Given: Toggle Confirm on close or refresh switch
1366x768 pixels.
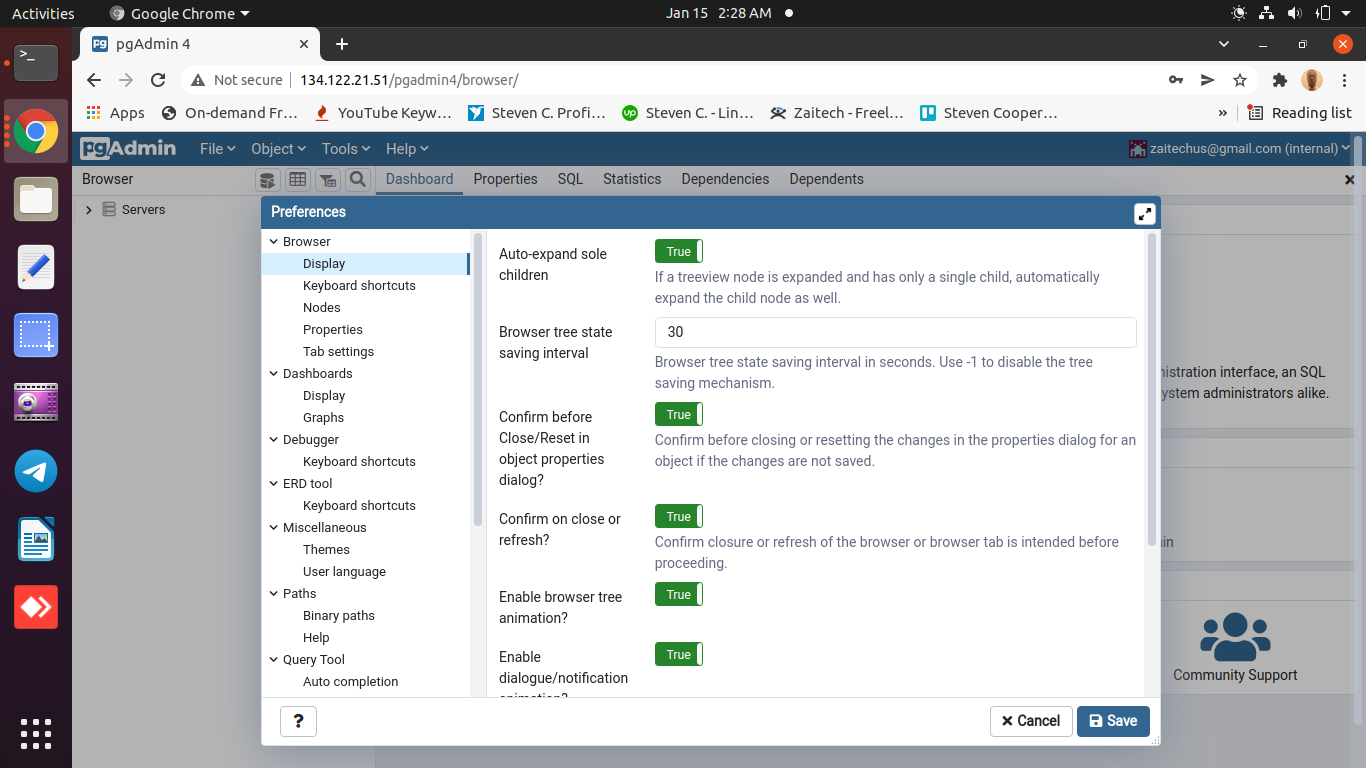Looking at the screenshot, I should [679, 516].
